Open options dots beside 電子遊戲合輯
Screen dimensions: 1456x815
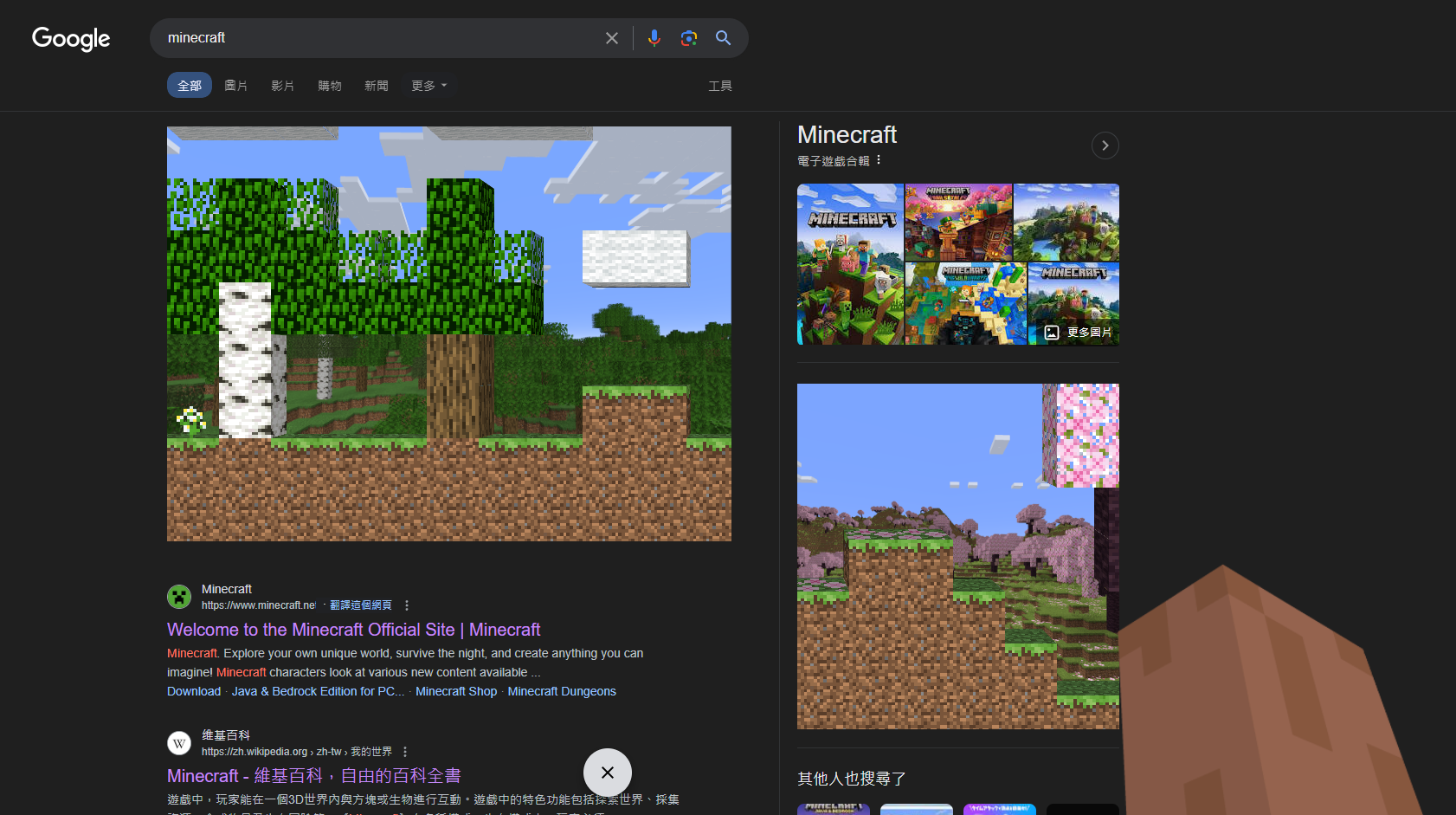(879, 160)
